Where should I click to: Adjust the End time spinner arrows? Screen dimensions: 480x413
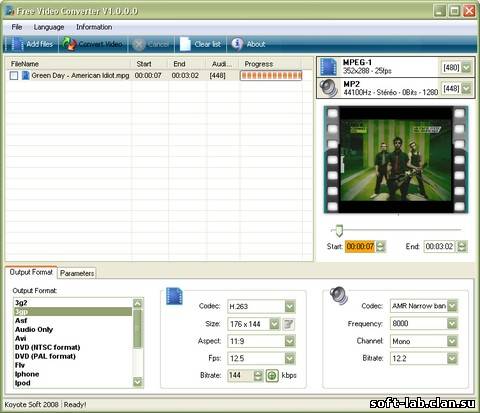coord(462,247)
